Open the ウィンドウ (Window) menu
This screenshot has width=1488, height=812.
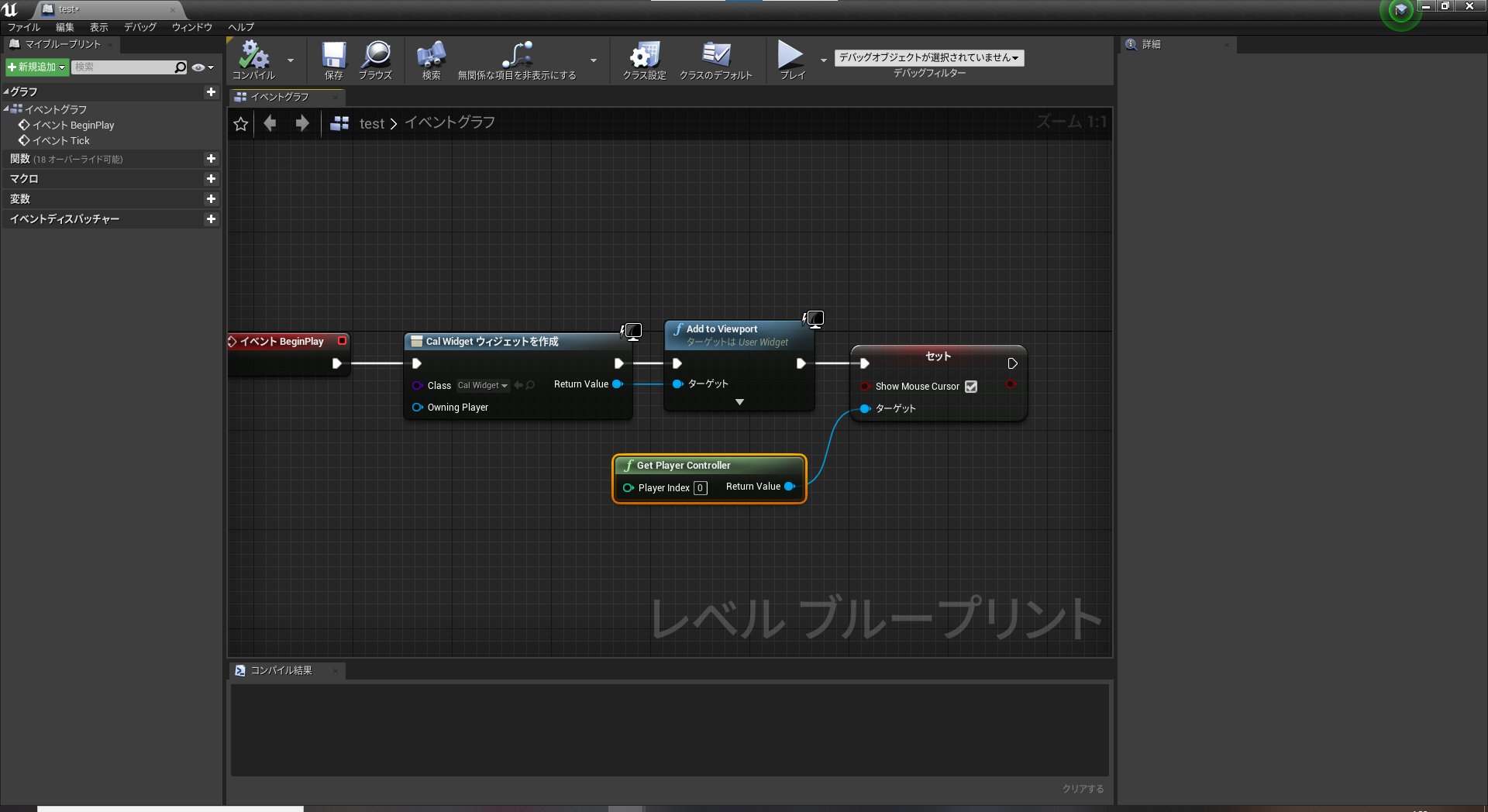[192, 27]
